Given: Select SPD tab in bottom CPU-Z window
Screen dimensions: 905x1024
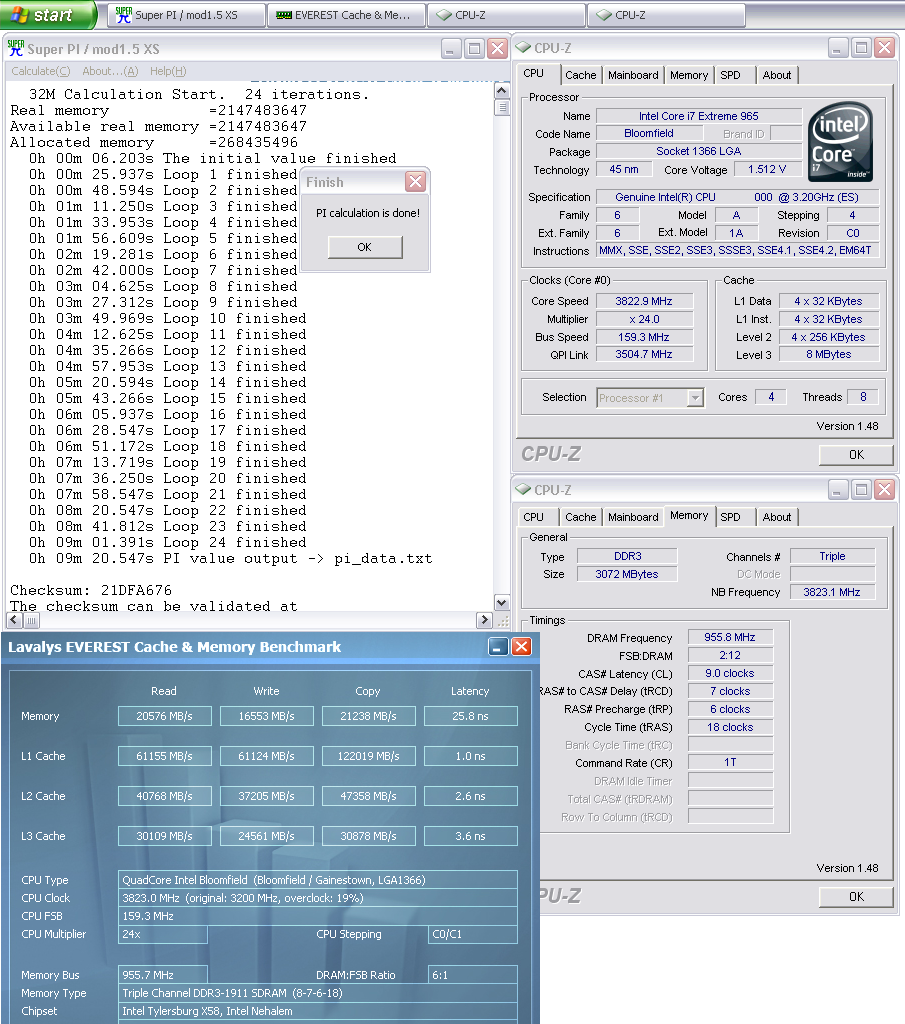Looking at the screenshot, I should 730,517.
